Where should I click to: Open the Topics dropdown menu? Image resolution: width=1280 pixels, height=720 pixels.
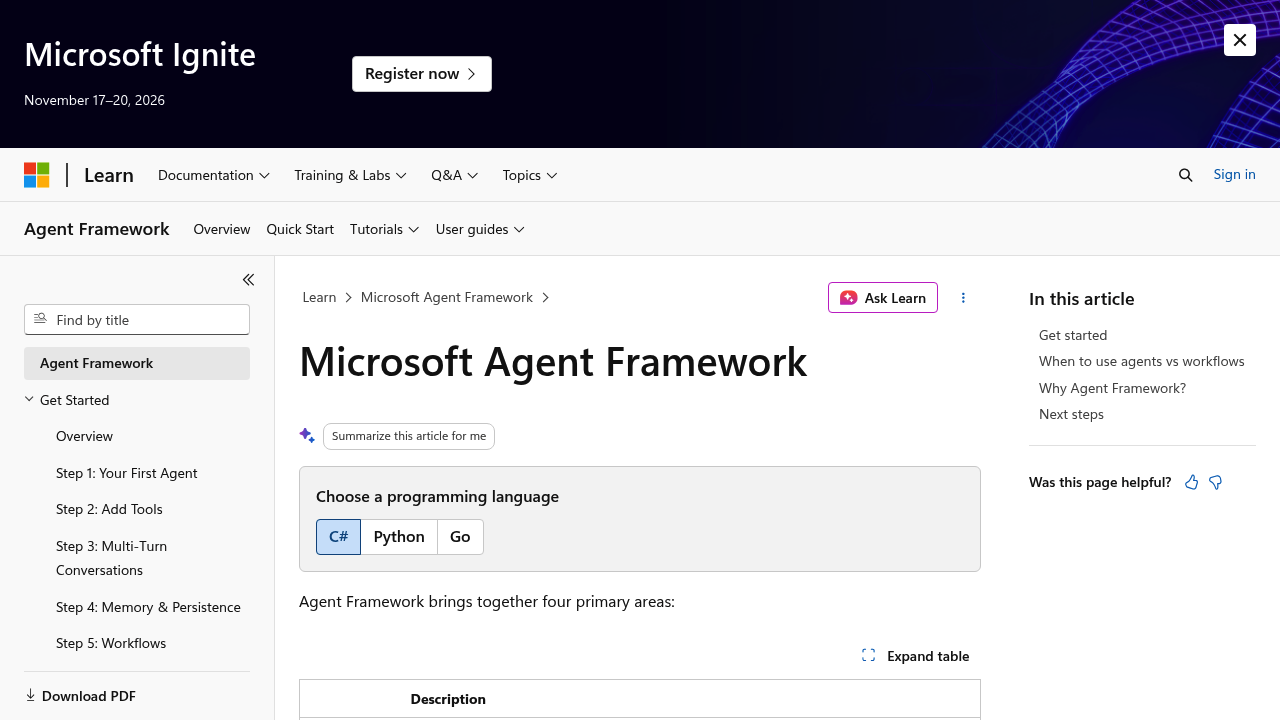(530, 175)
